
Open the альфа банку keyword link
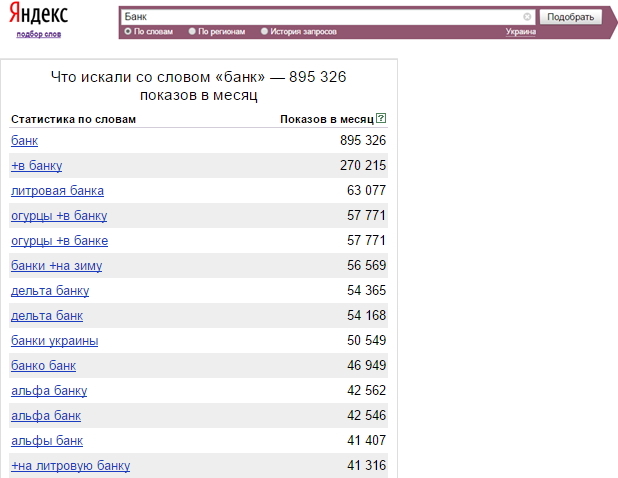(x=49, y=391)
